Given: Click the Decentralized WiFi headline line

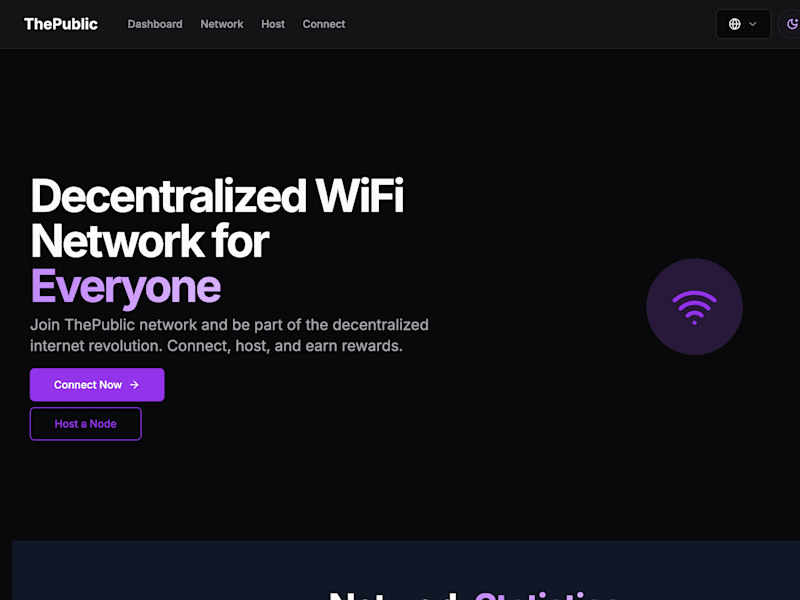Looking at the screenshot, I should coord(217,196).
